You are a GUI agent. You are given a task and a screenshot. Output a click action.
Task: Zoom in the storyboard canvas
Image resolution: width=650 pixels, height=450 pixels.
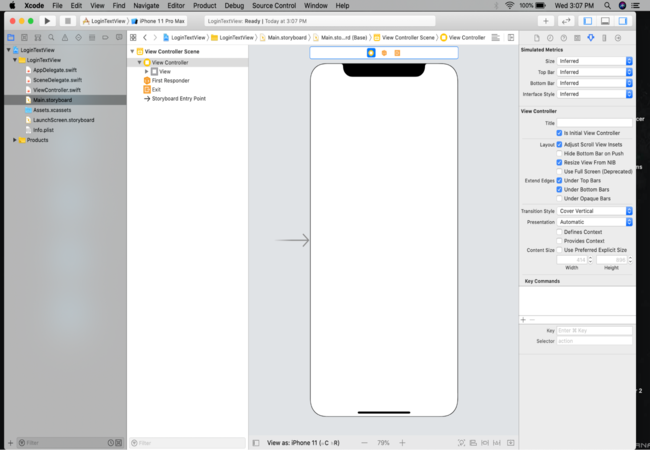coord(402,443)
